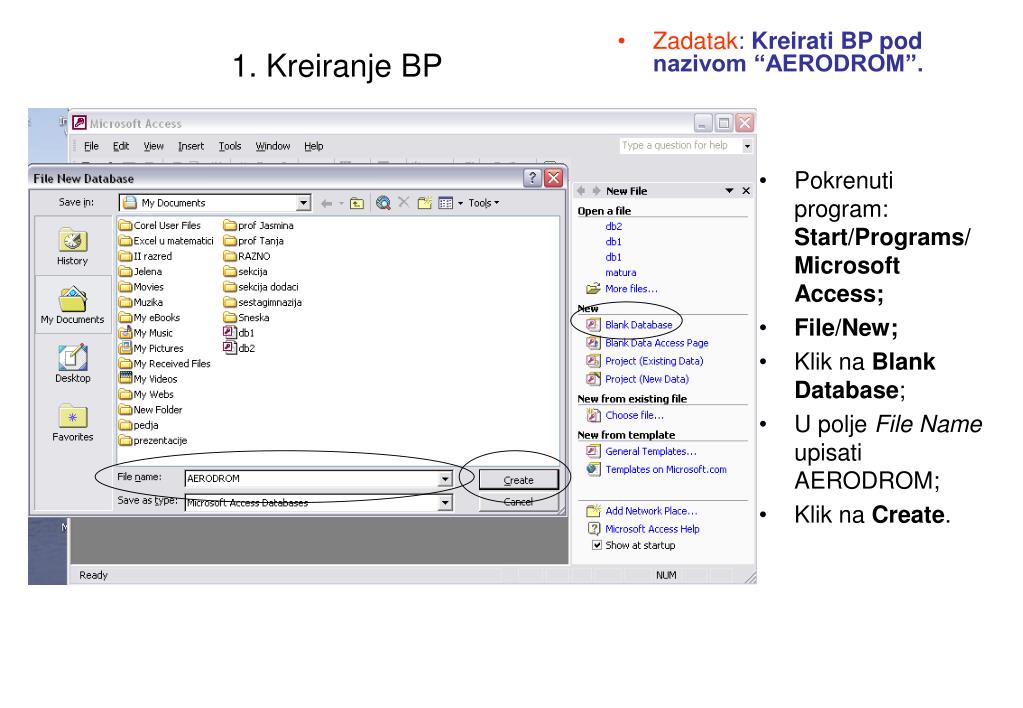Click the Microsoft Access title bar icon
Viewport: 1023px width, 708px height.
click(x=80, y=123)
